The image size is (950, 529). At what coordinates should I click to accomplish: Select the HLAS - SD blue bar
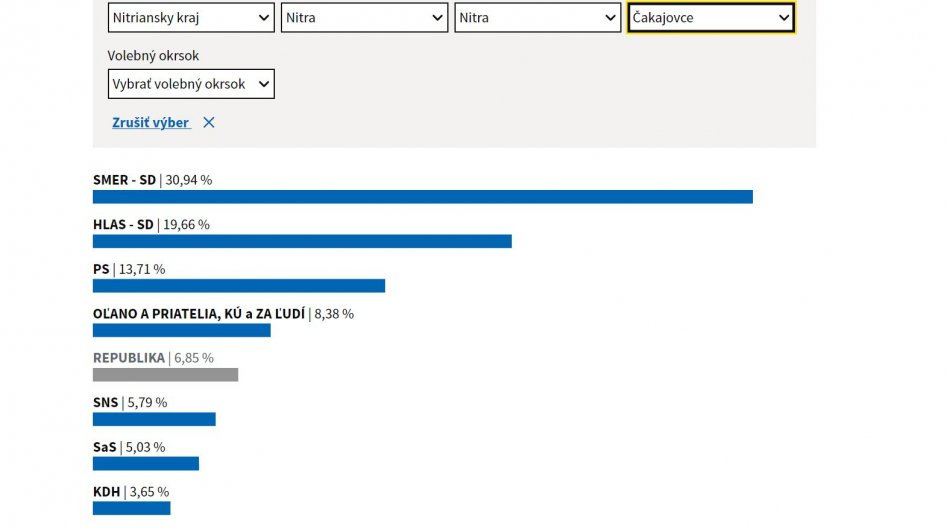[302, 241]
